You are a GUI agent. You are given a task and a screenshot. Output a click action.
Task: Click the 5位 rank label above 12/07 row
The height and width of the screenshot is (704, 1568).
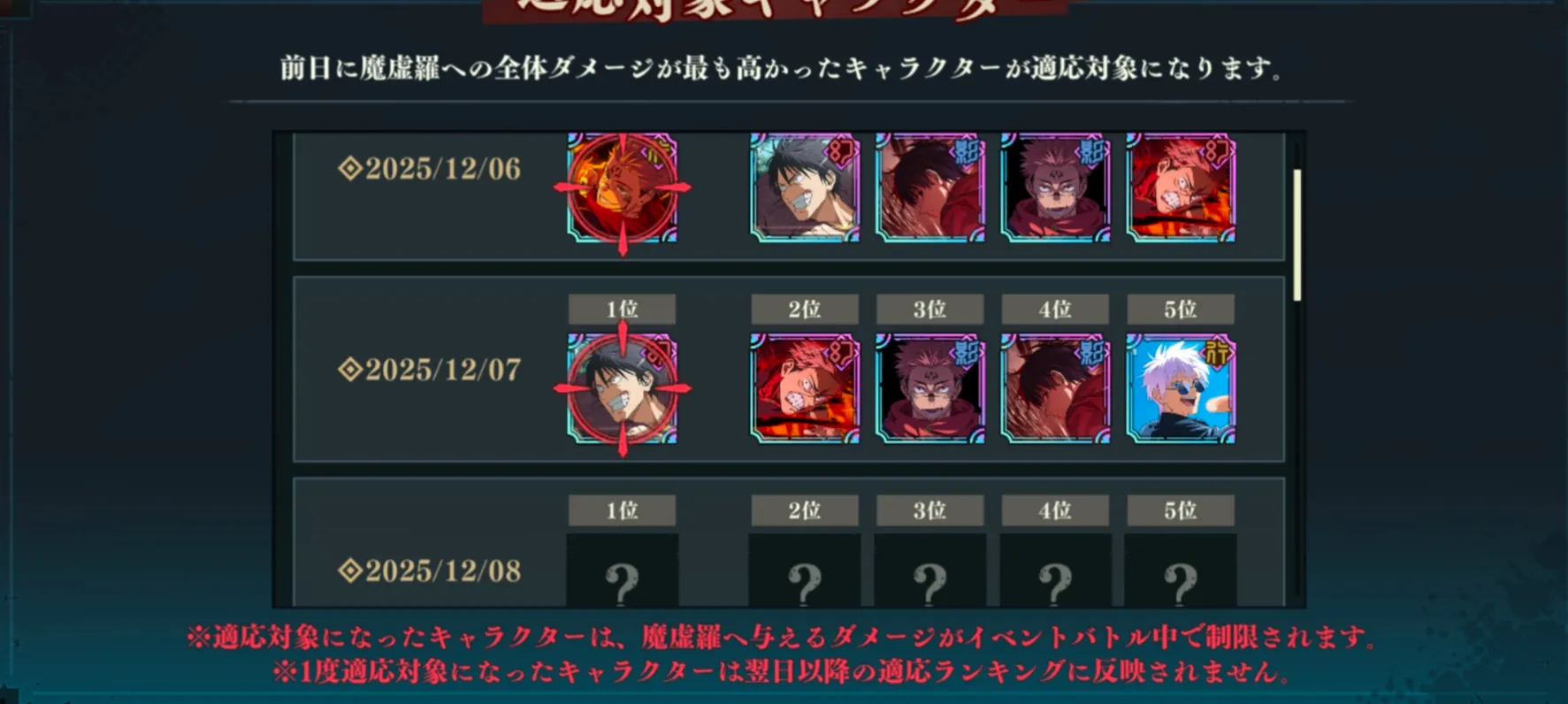click(x=1181, y=310)
